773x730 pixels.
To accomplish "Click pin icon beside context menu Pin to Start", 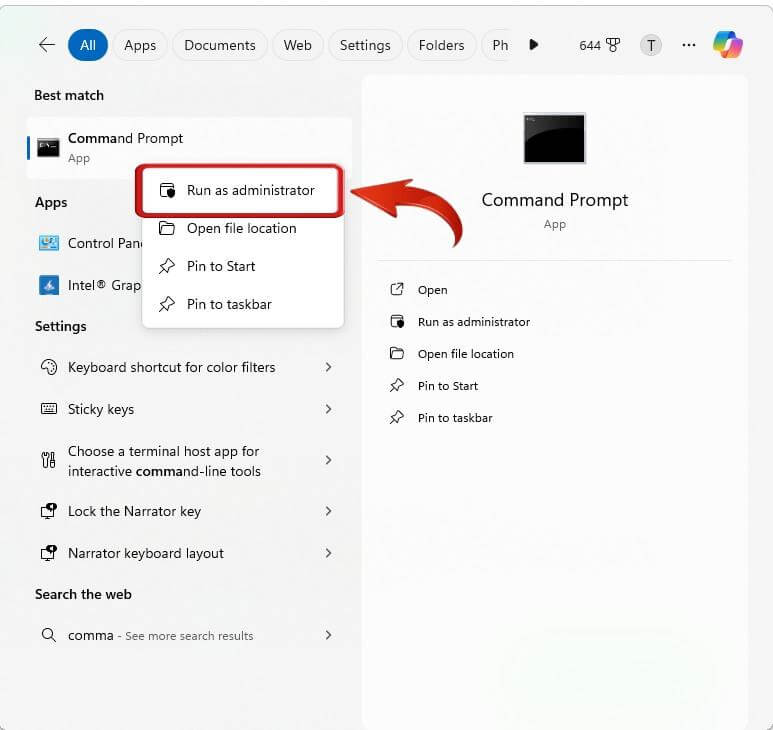I will tap(167, 266).
